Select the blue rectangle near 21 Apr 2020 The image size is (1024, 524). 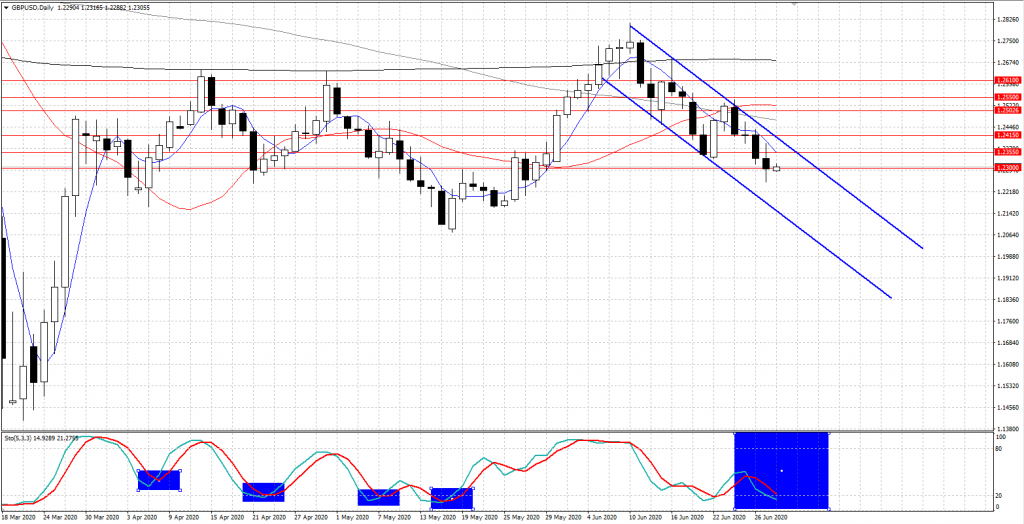coord(263,492)
